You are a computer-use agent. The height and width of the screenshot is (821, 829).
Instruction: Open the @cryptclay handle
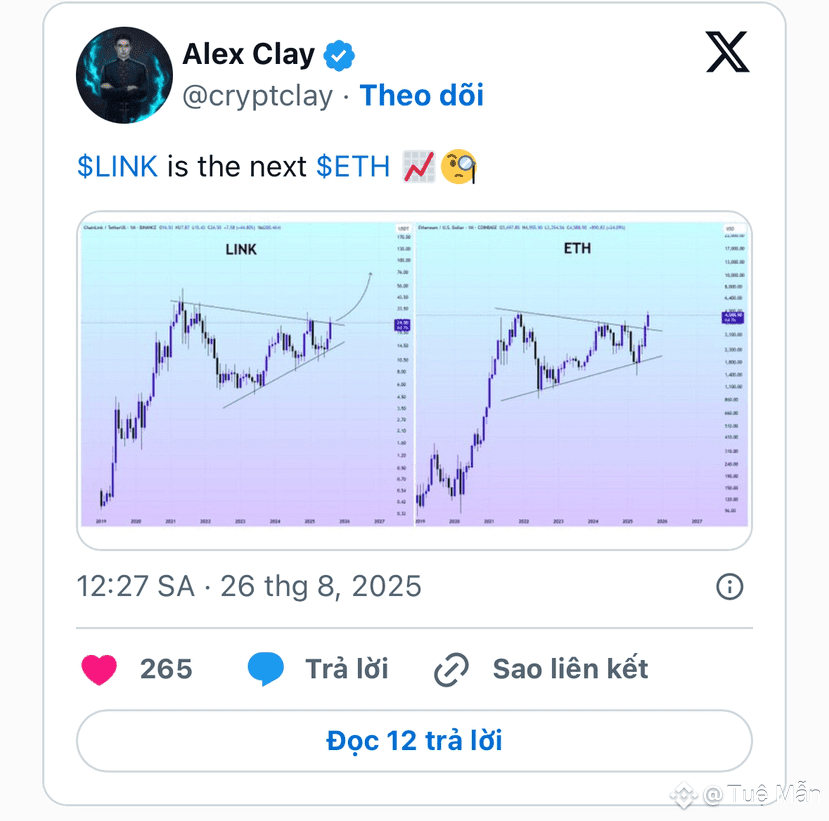[257, 97]
